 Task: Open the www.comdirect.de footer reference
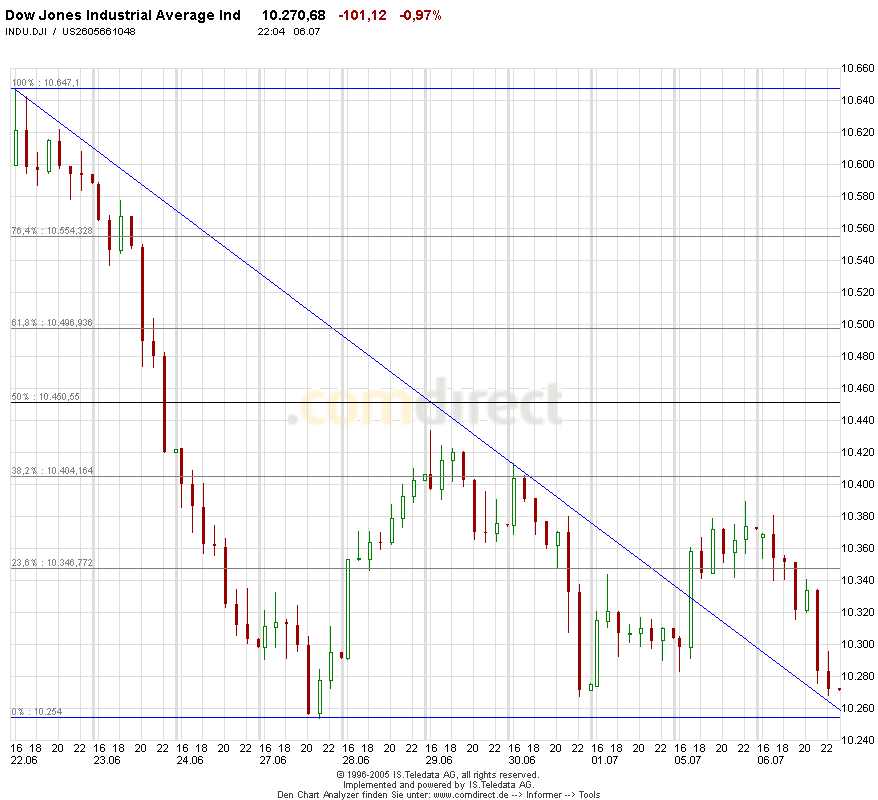[x=471, y=795]
